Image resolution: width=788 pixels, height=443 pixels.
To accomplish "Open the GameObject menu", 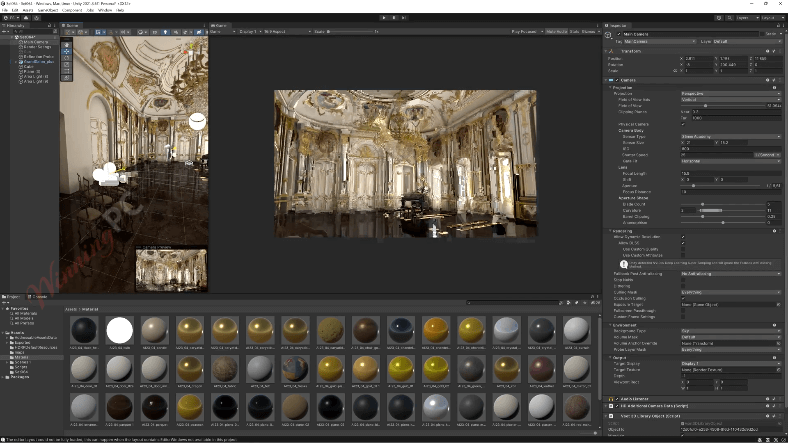I will tap(48, 10).
